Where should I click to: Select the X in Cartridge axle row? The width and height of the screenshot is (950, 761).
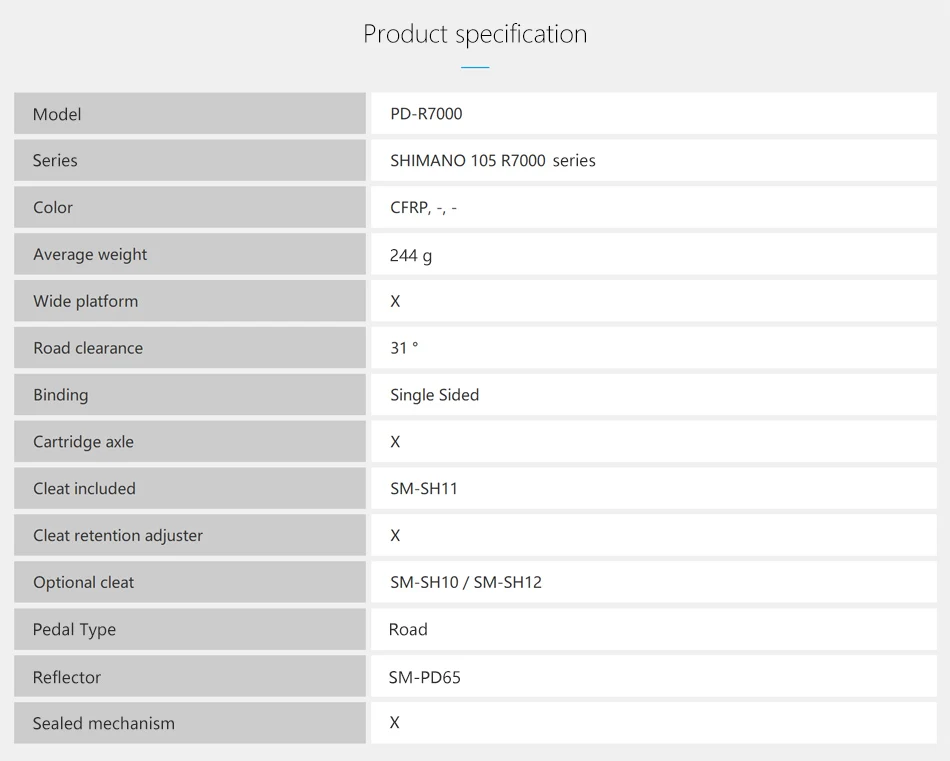(395, 442)
